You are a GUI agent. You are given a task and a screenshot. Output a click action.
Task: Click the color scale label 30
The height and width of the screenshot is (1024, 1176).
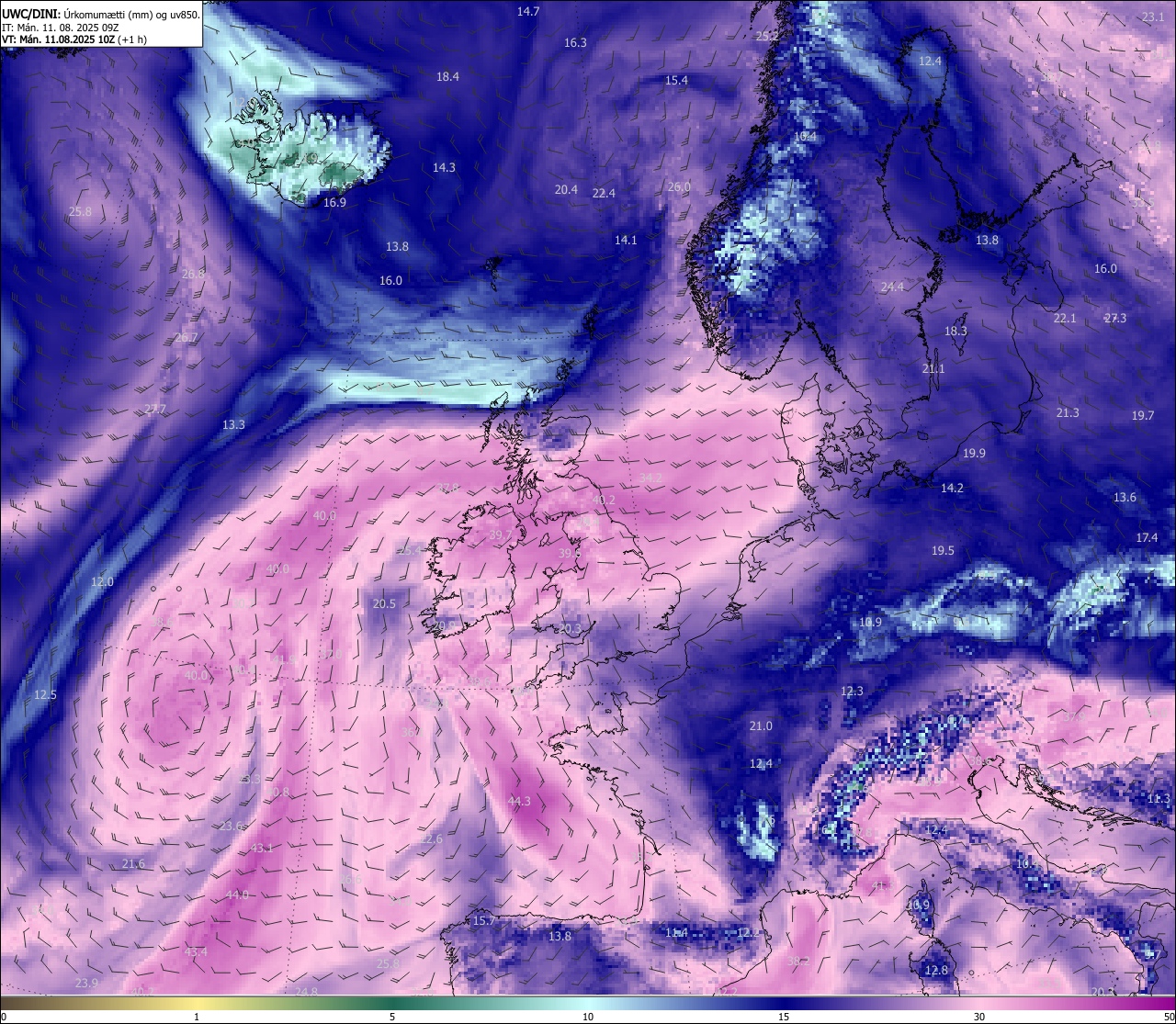pyautogui.click(x=979, y=1017)
